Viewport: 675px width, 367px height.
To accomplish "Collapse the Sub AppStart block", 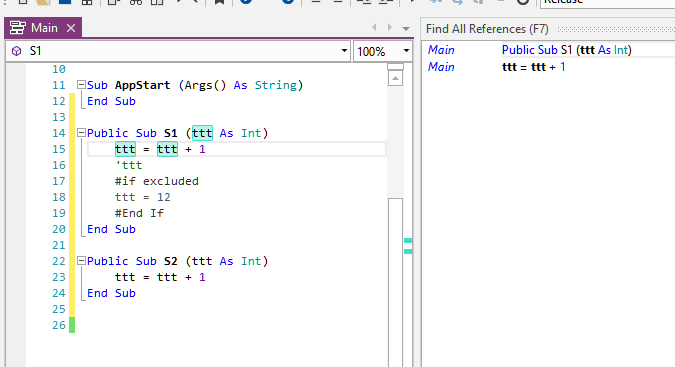I will point(81,85).
